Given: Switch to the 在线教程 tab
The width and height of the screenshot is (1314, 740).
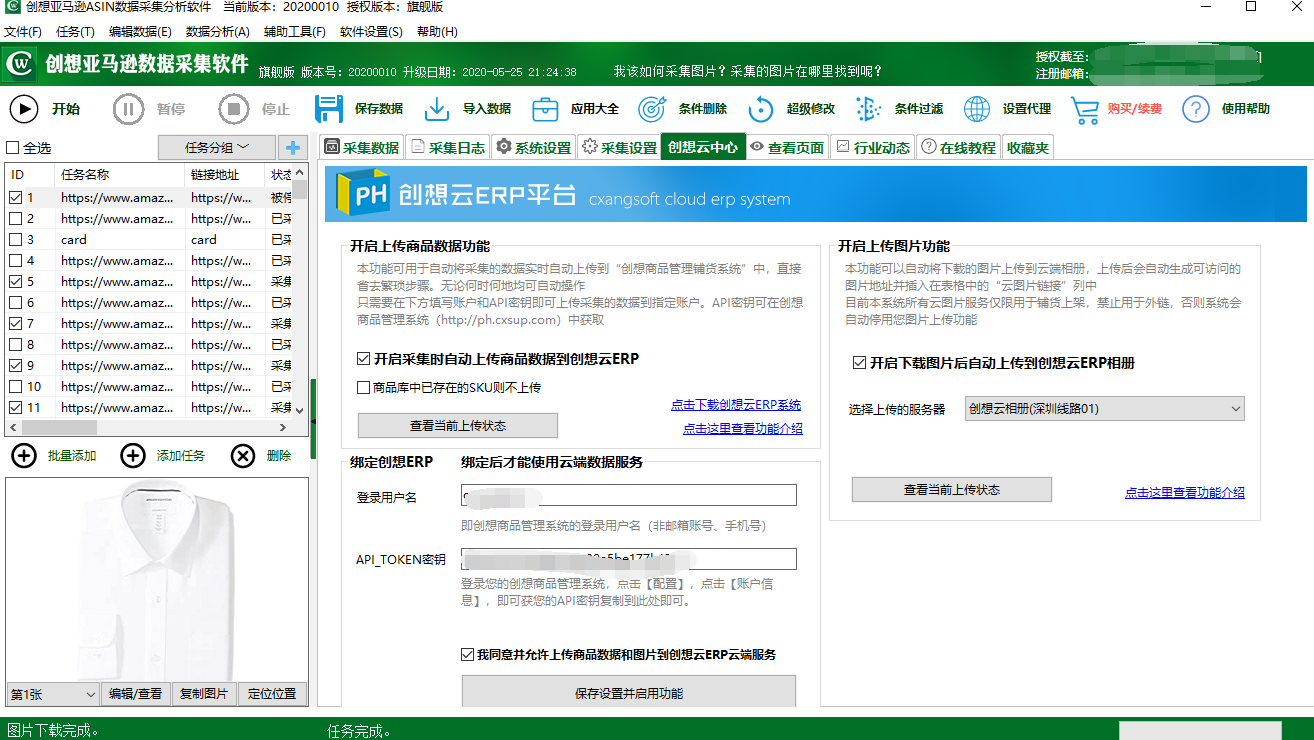Looking at the screenshot, I should point(960,148).
